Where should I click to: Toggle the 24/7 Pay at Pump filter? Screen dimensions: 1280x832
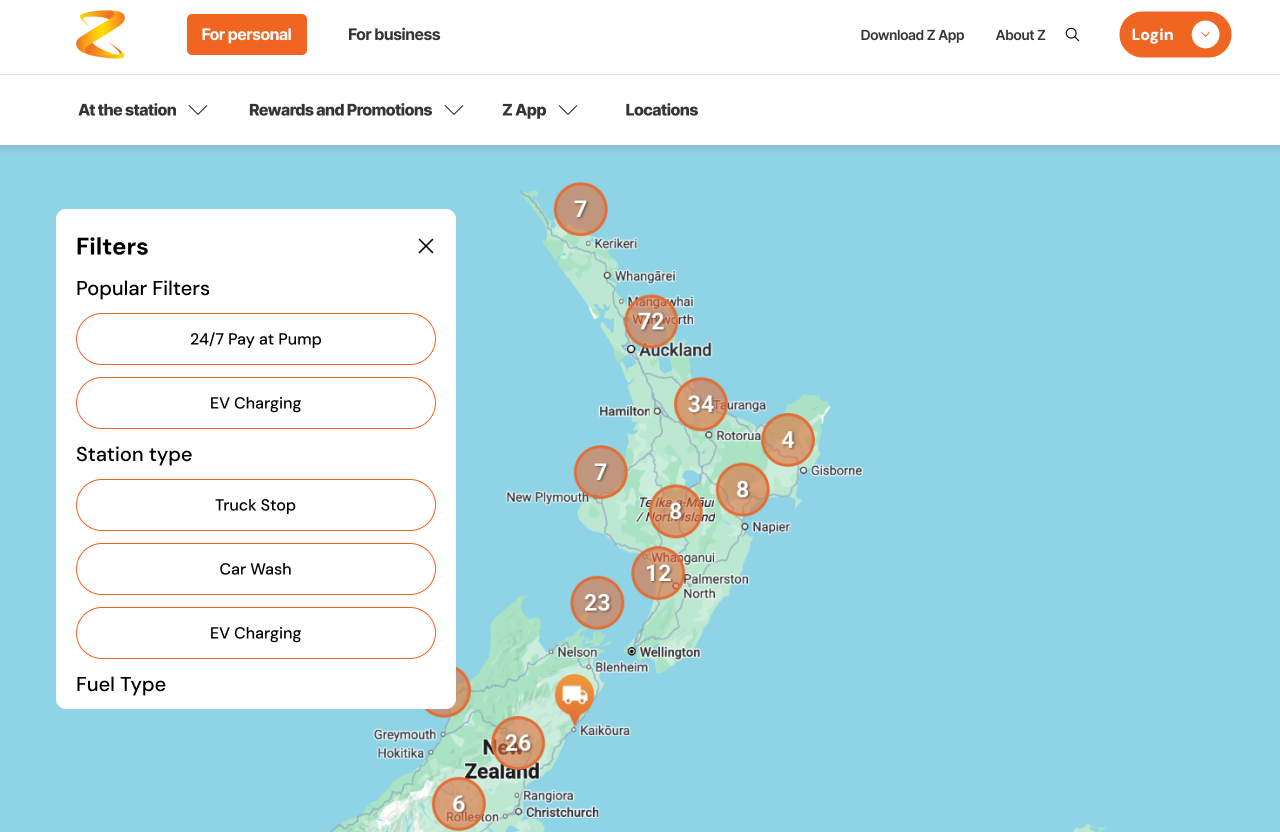(x=256, y=339)
